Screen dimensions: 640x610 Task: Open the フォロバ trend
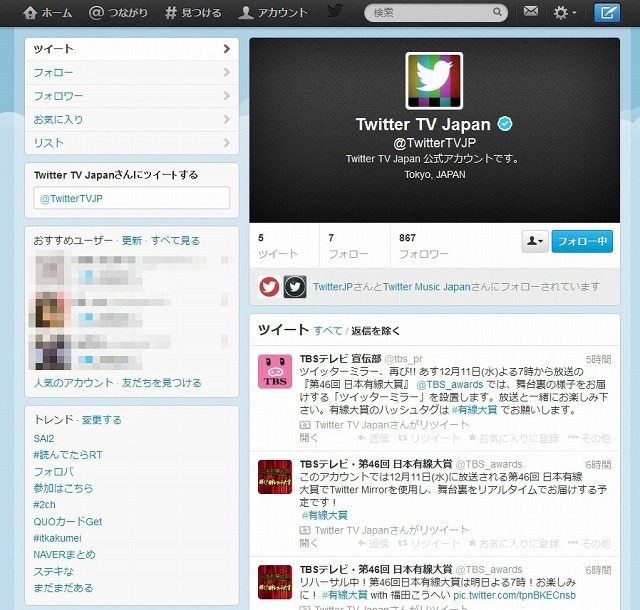pos(54,472)
